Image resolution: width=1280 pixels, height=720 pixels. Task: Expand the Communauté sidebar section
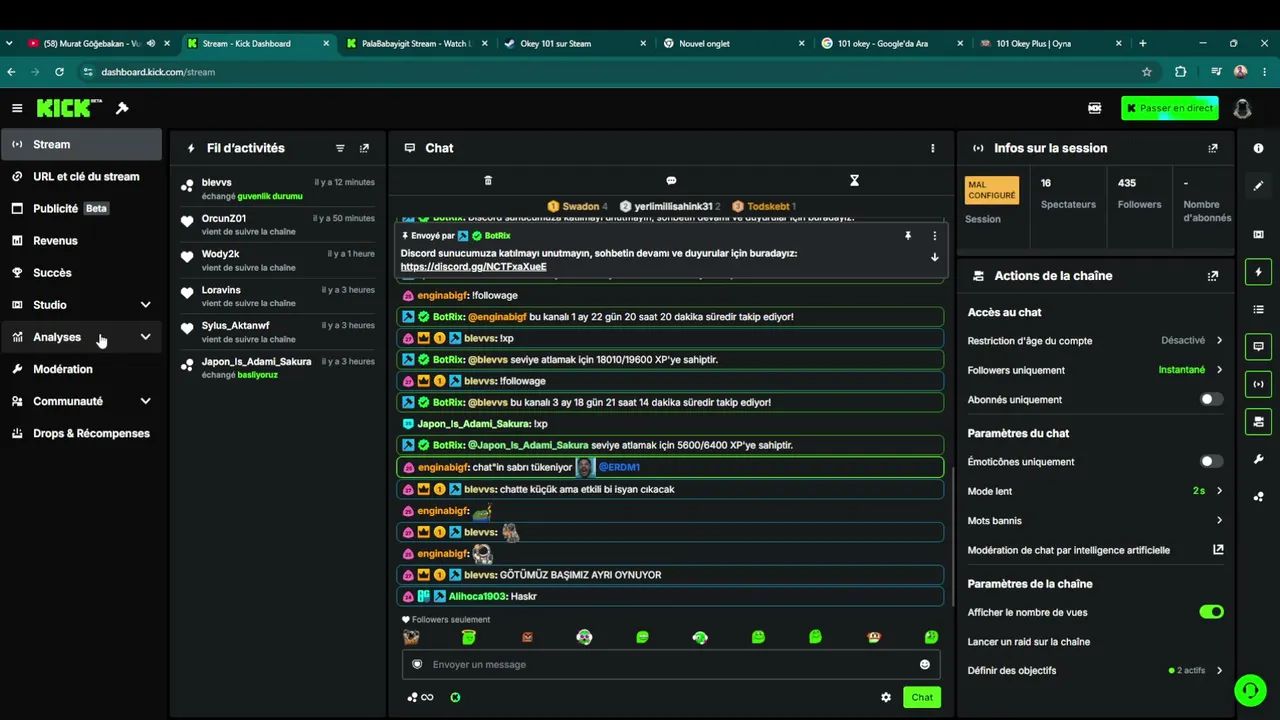click(145, 401)
